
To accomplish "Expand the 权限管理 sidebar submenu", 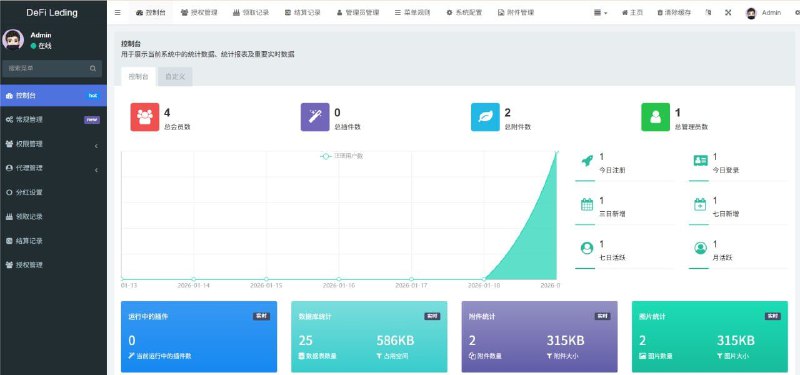I will pyautogui.click(x=53, y=144).
